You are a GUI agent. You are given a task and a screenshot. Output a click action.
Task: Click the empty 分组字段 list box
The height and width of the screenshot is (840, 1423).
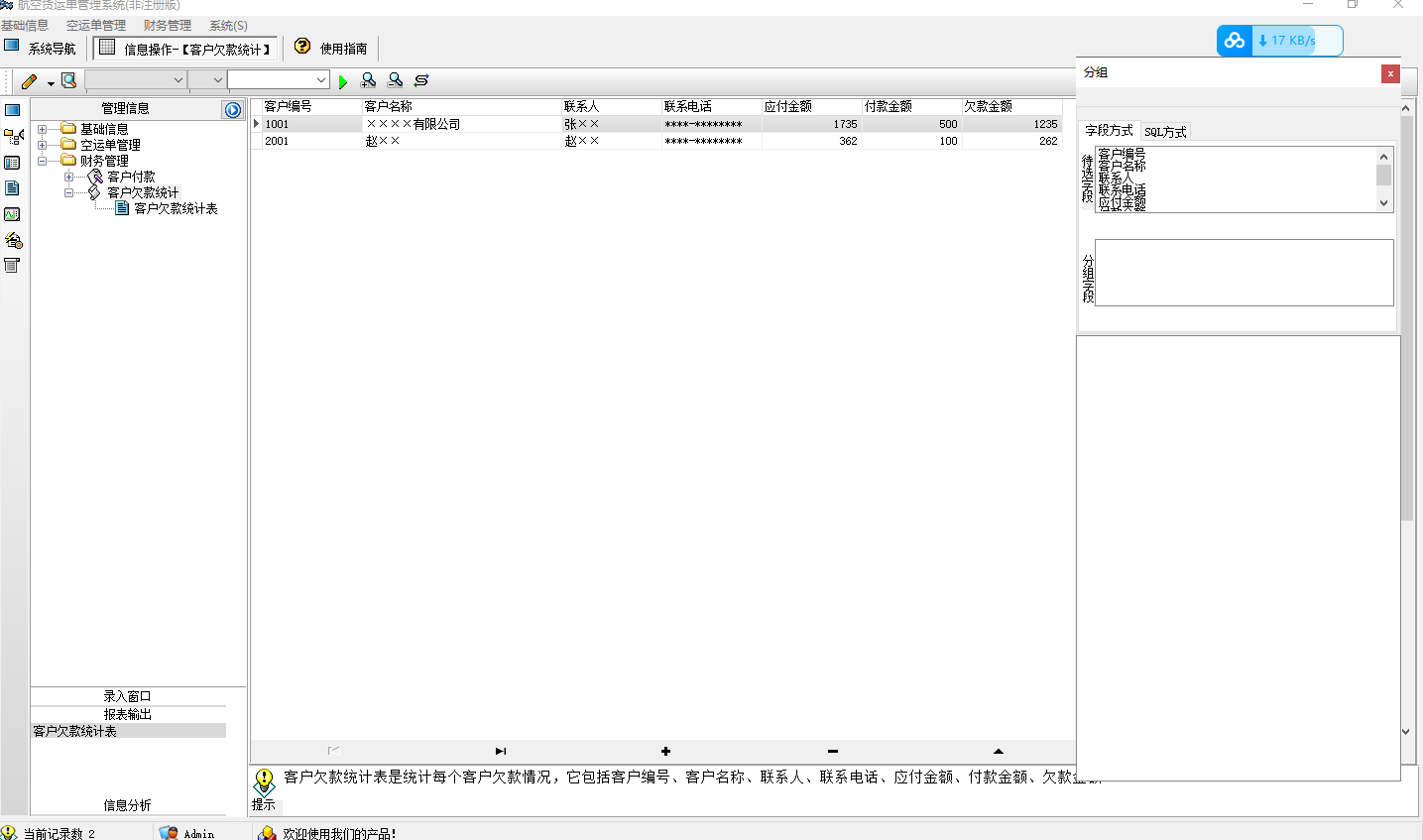pos(1244,273)
